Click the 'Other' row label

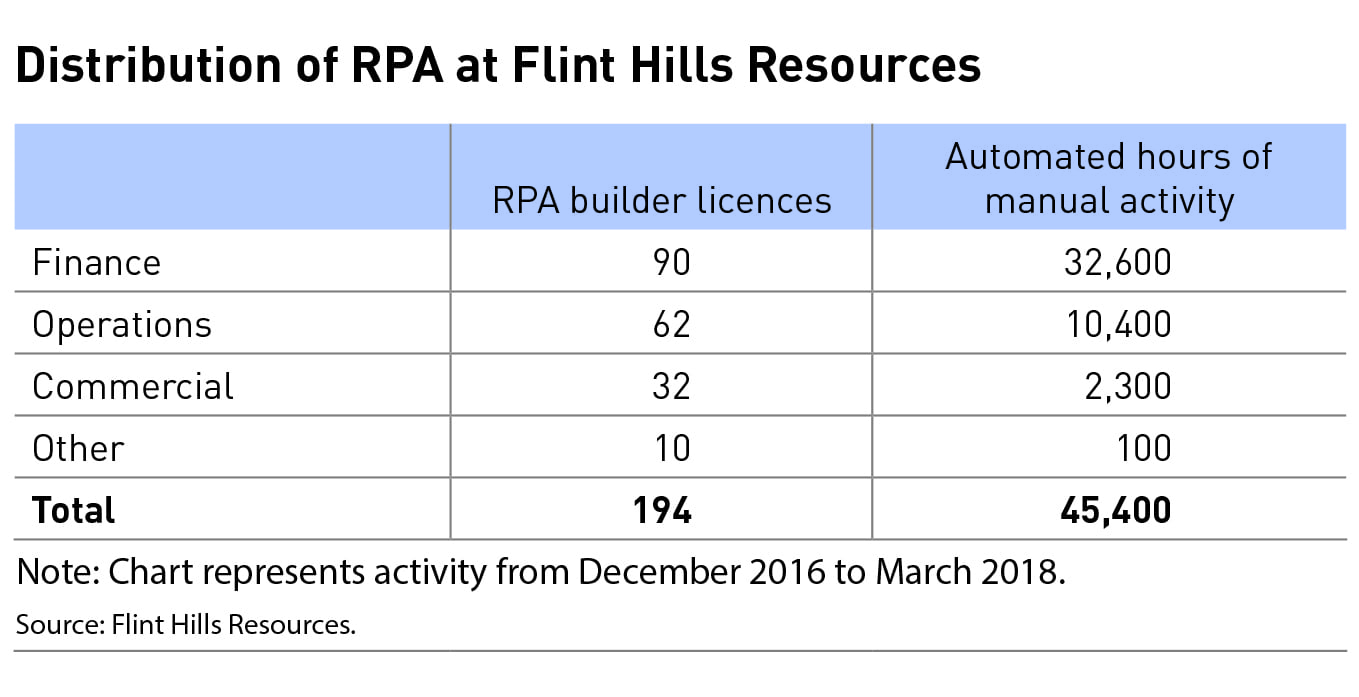(79, 448)
